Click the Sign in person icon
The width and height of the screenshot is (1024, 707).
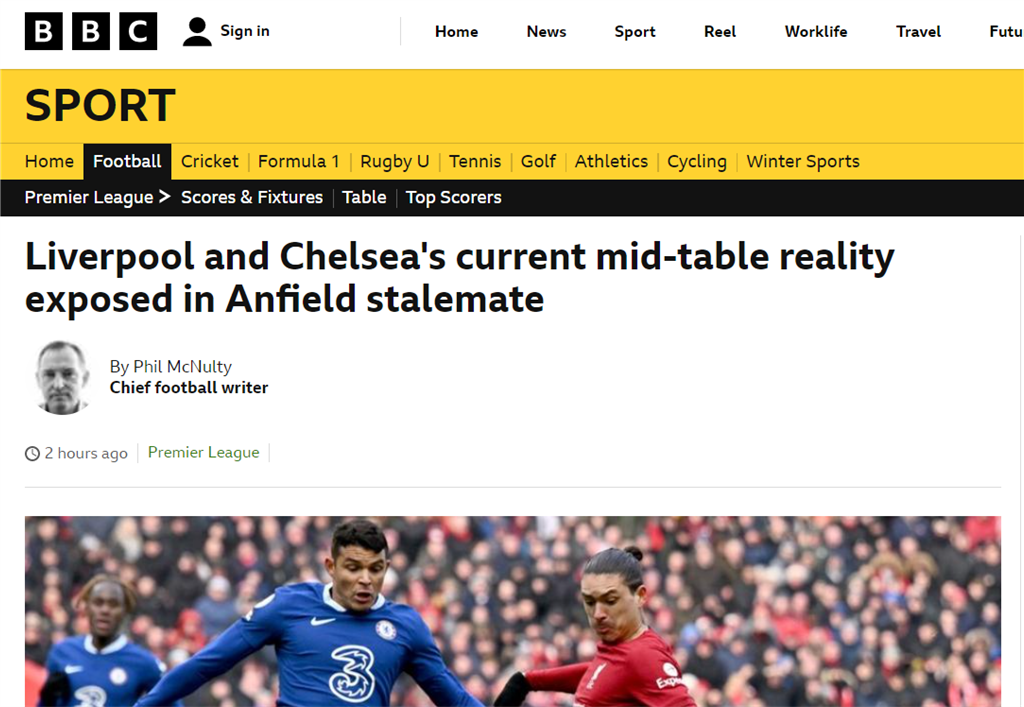pos(197,32)
